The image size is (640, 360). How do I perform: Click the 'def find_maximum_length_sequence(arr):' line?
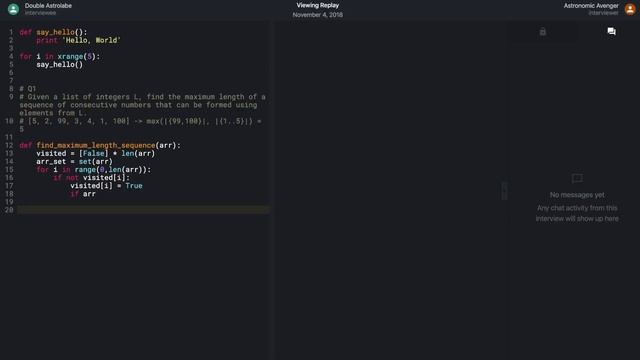click(100, 145)
